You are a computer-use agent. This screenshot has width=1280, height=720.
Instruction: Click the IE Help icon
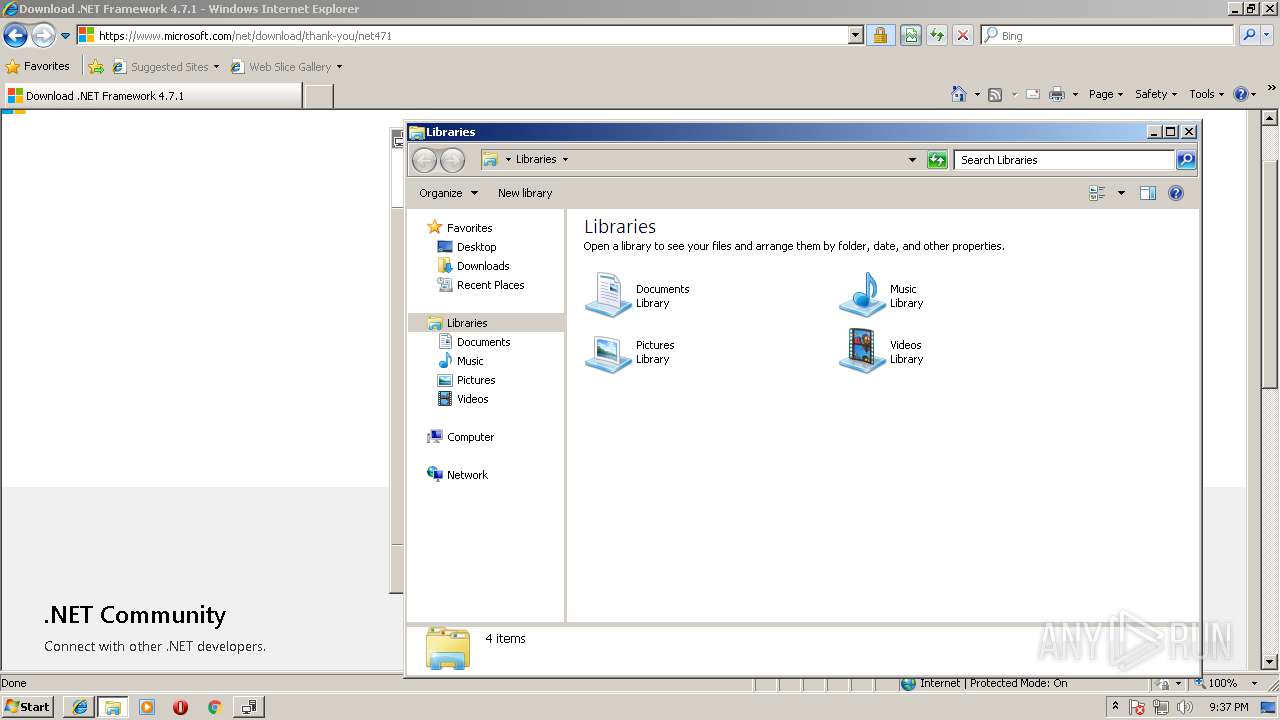(x=1241, y=94)
